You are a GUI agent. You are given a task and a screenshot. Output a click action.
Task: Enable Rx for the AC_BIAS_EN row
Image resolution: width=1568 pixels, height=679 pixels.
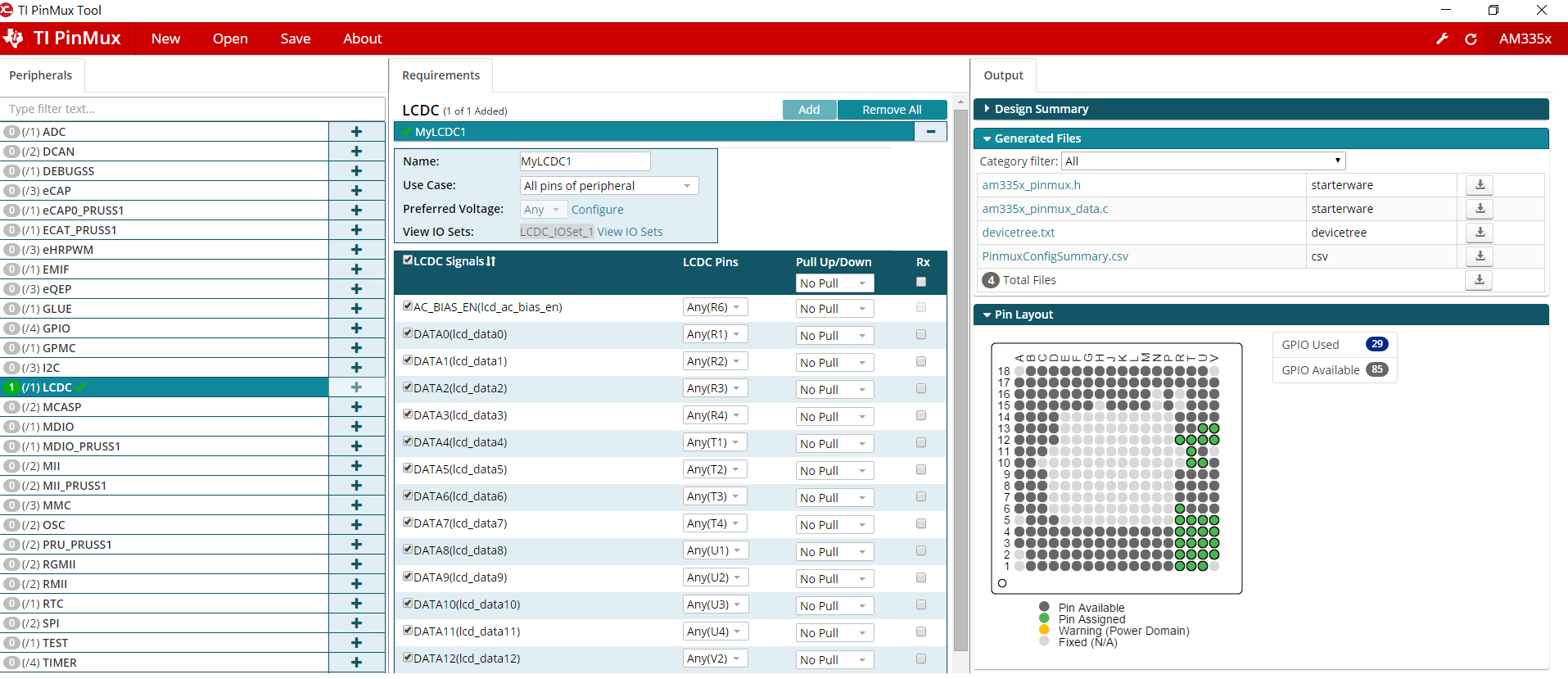pos(921,307)
